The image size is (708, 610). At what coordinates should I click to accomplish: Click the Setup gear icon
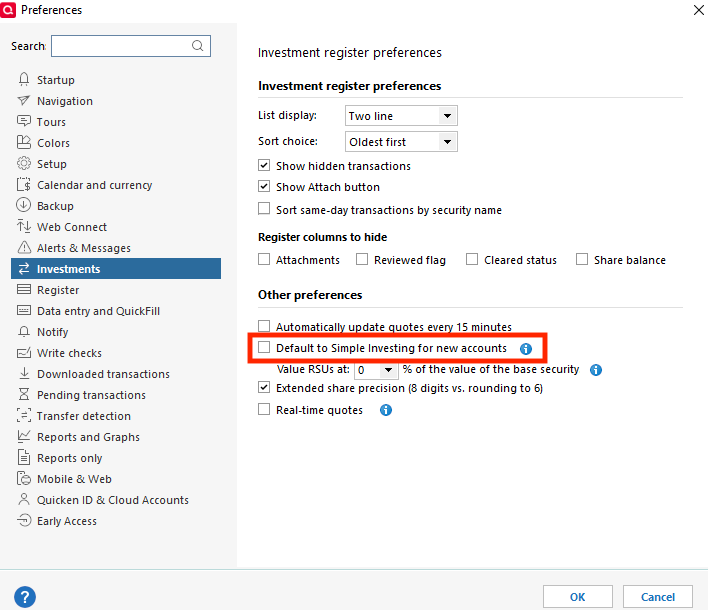coord(23,163)
